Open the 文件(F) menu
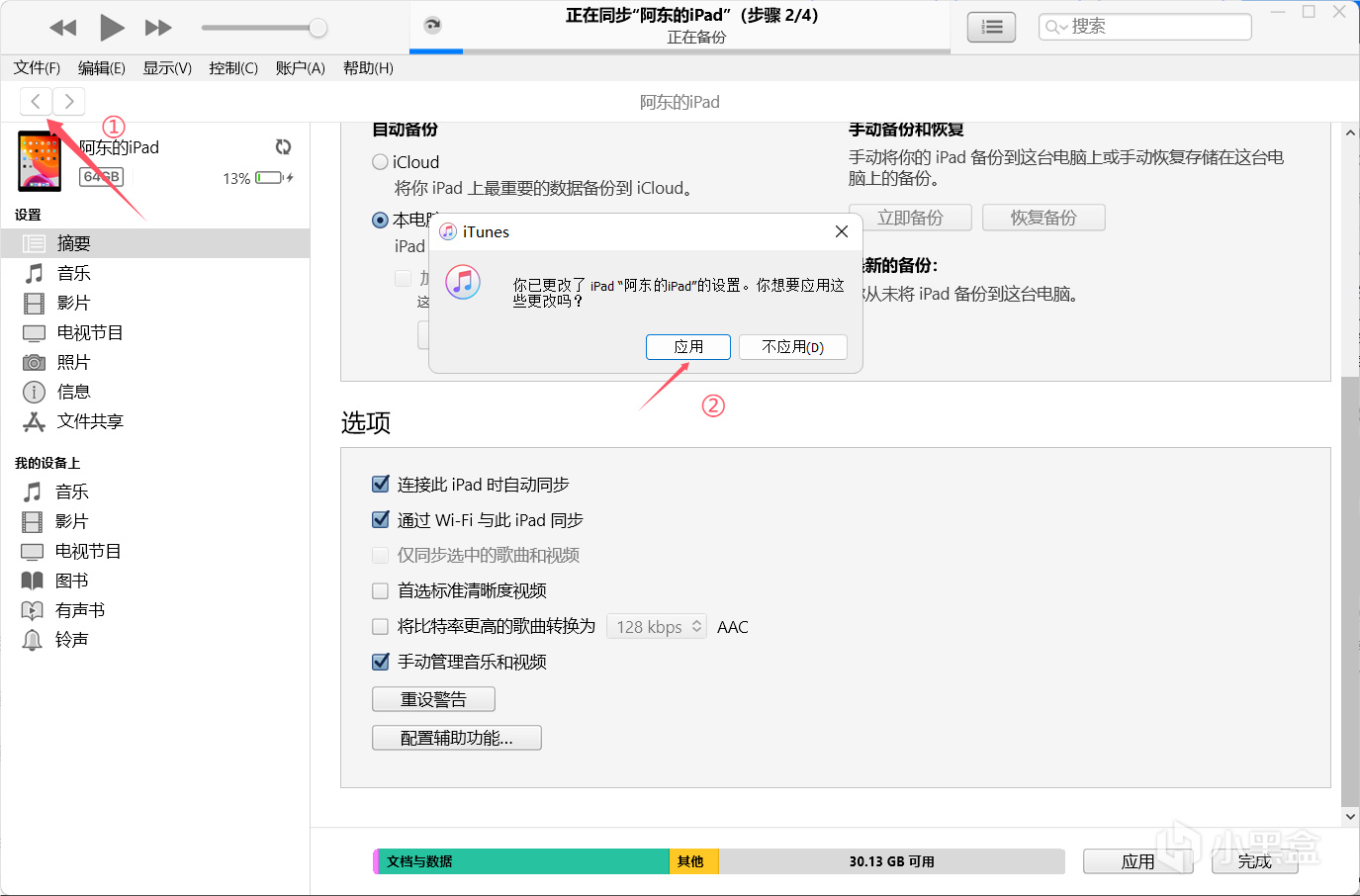Screen dimensions: 1360x896 (x=37, y=68)
